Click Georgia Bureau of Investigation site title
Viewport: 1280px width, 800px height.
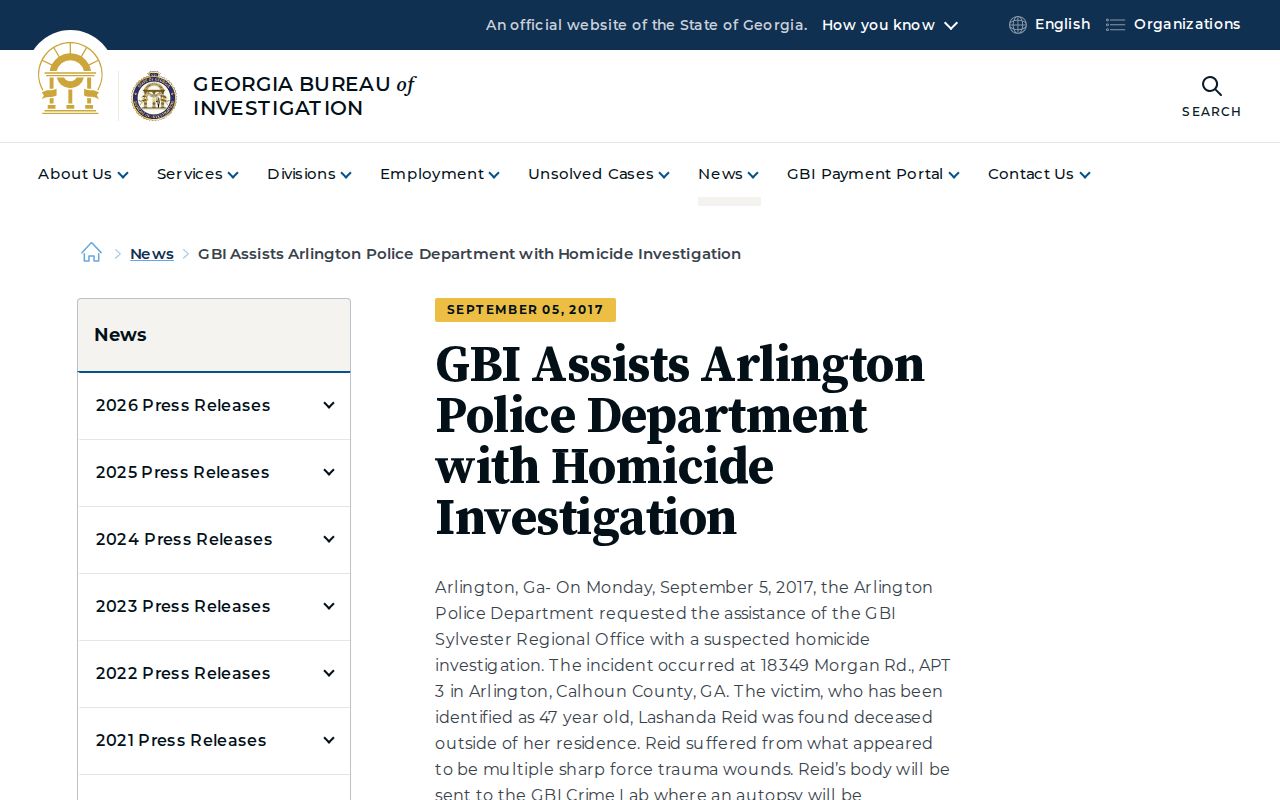(x=304, y=96)
